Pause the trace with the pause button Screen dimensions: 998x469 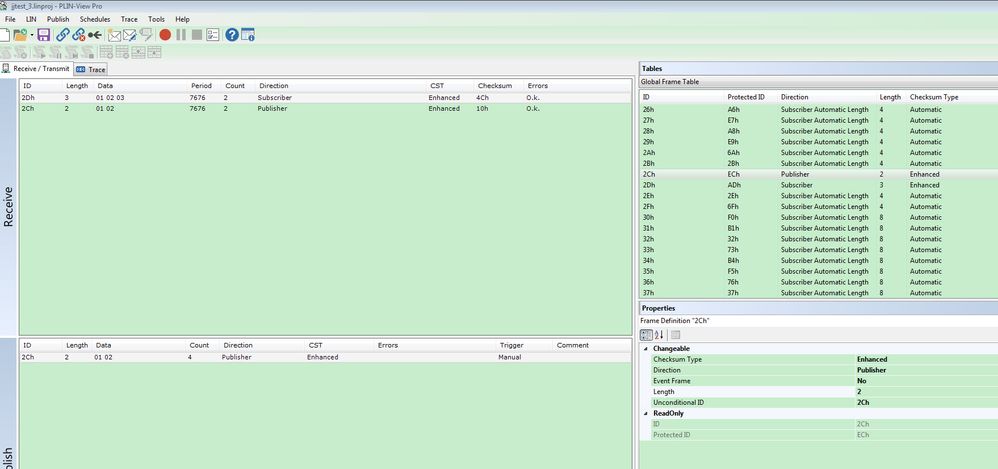181,34
